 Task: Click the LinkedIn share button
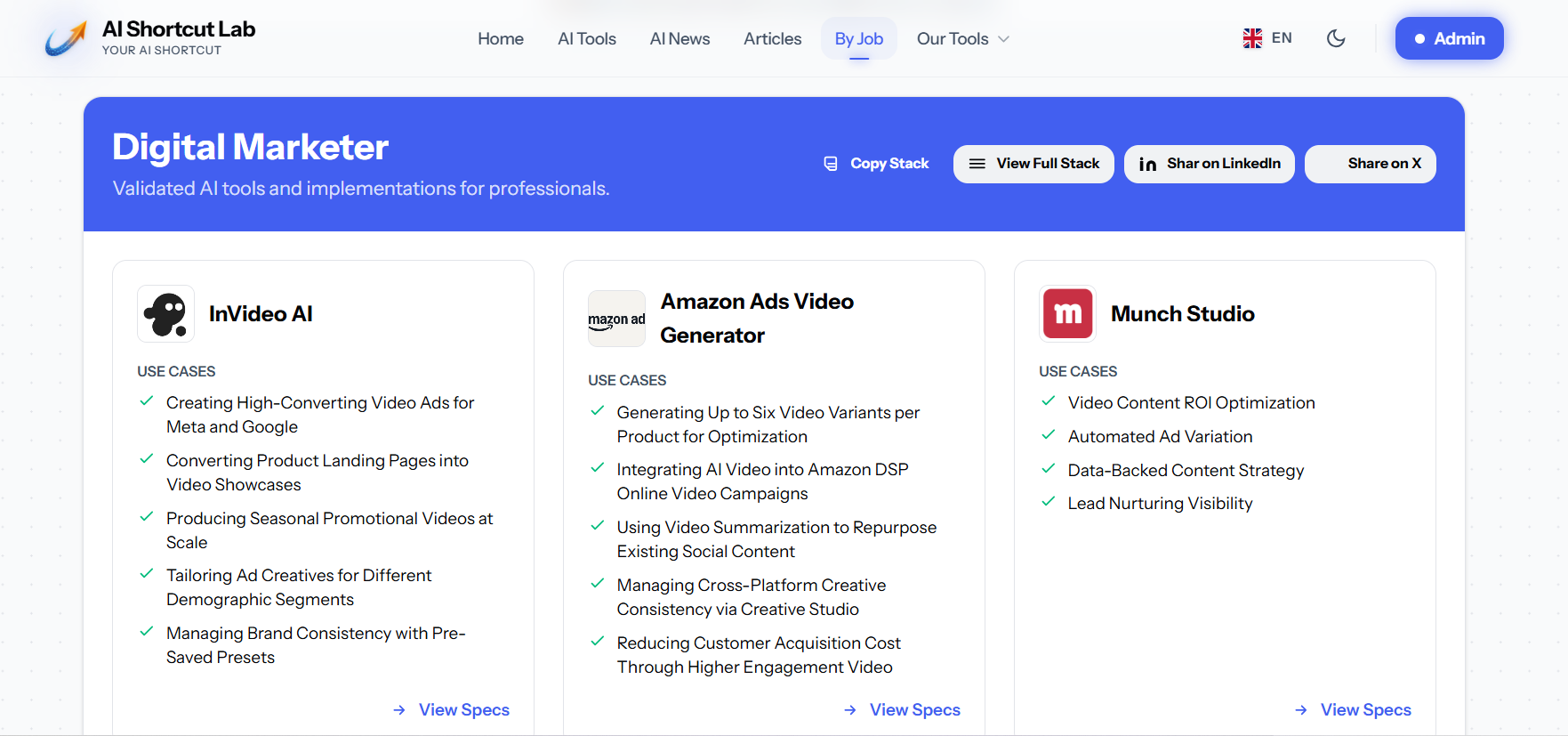point(1209,164)
